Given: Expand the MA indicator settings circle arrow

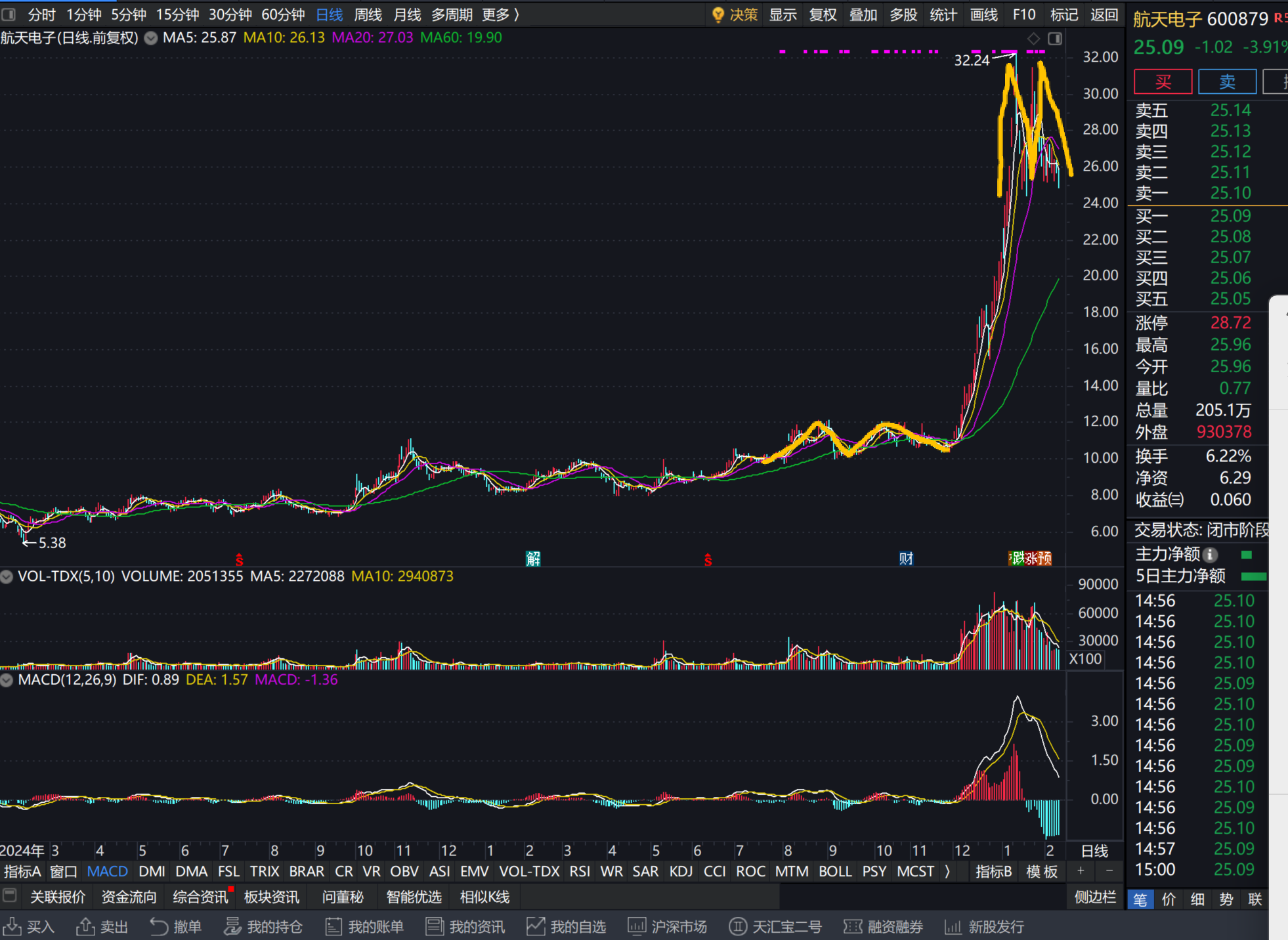Looking at the screenshot, I should pos(151,38).
